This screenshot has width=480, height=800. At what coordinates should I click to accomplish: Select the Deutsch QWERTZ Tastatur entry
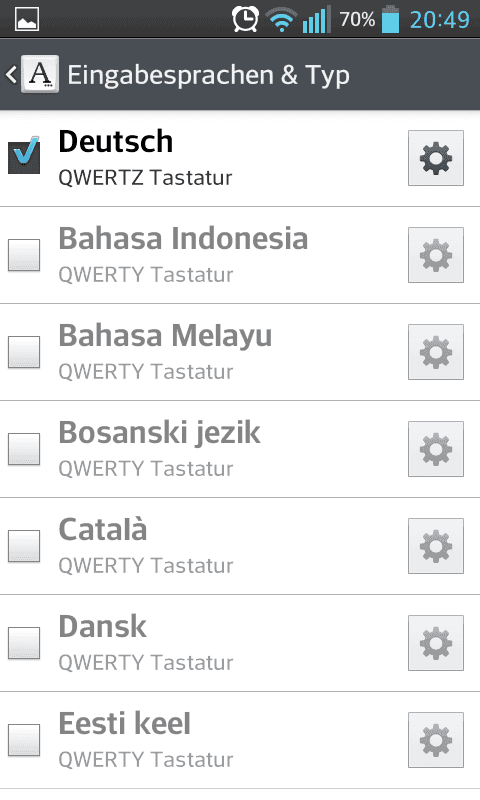pos(204,158)
